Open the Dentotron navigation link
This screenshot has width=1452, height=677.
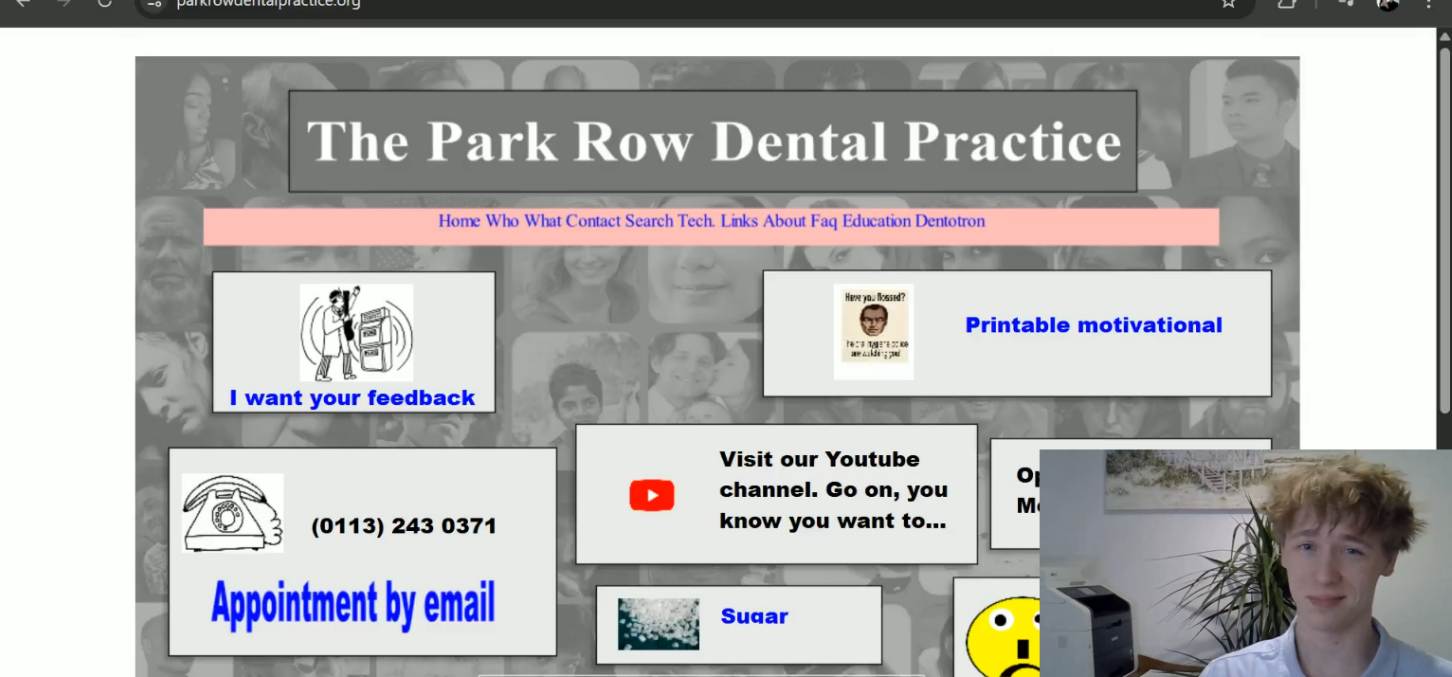click(950, 221)
